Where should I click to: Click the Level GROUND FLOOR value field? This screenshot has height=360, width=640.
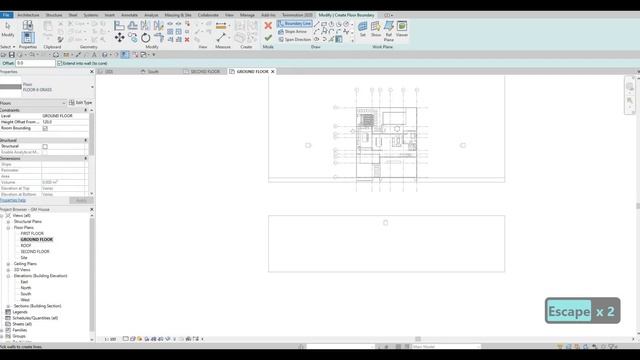[x=64, y=116]
